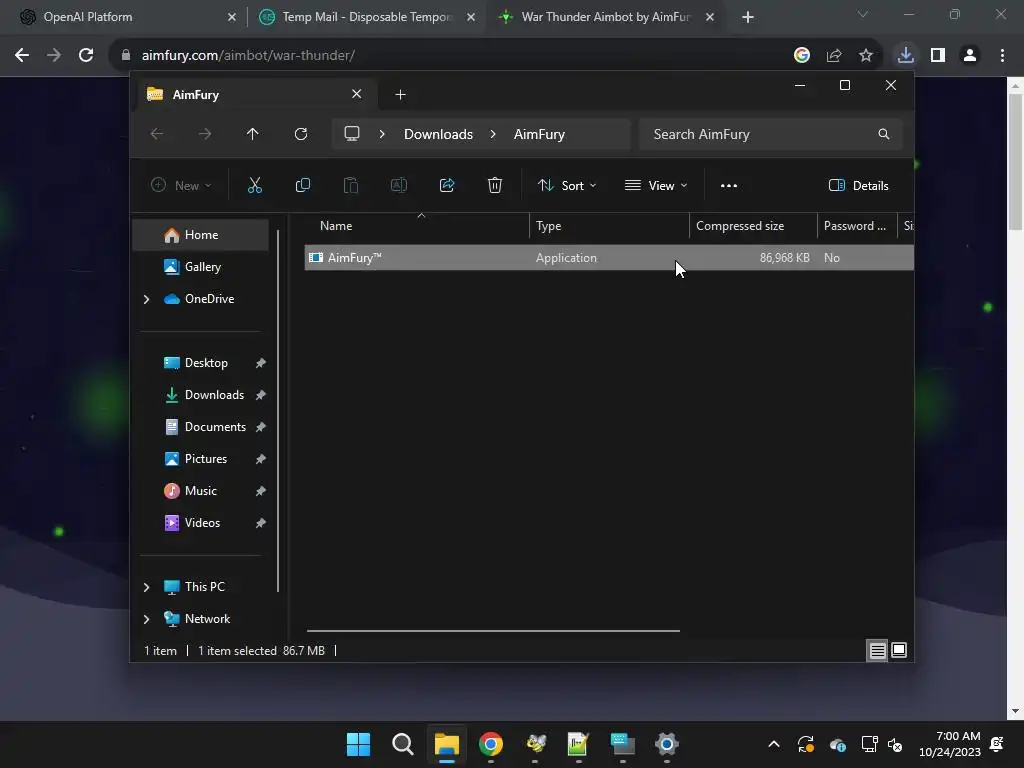Add a new File Explorer tab

tap(400, 95)
